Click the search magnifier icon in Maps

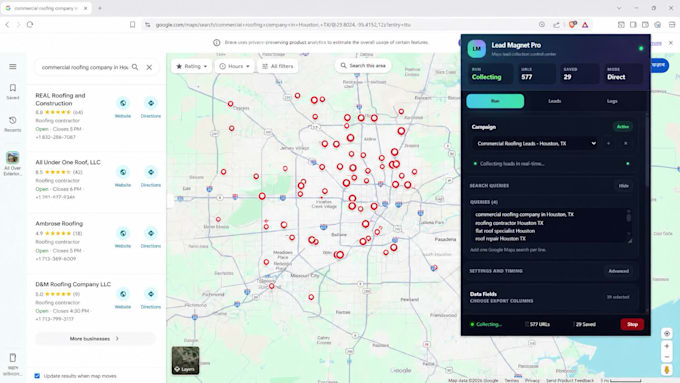[135, 67]
